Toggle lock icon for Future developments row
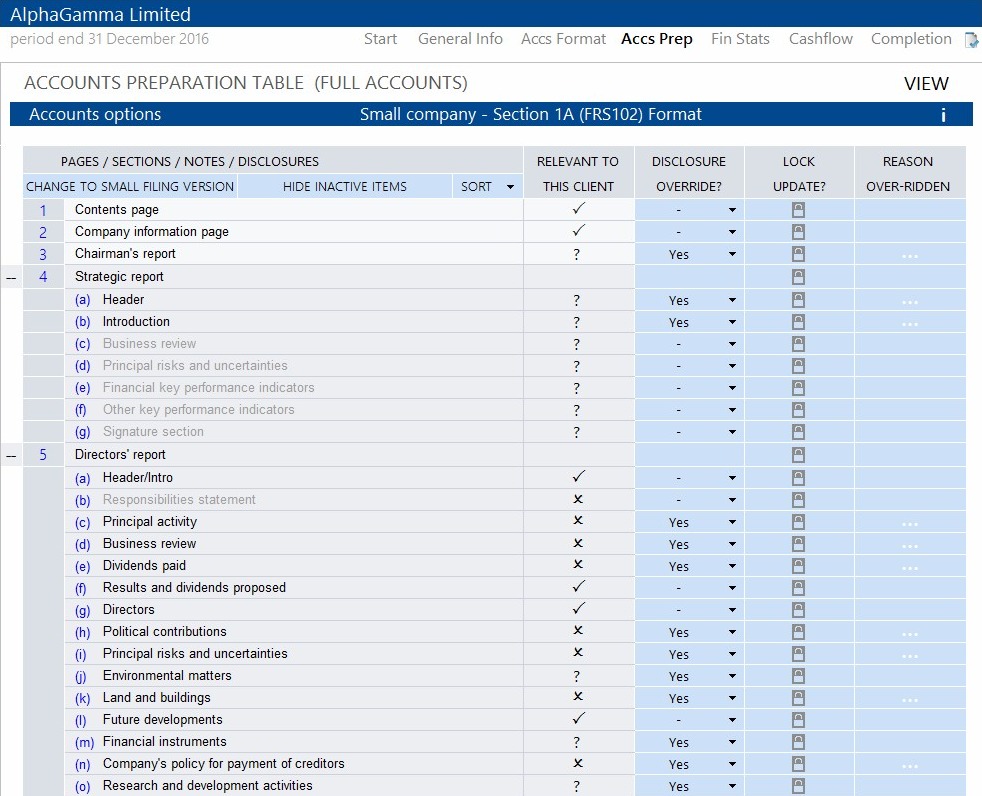This screenshot has height=796, width=982. point(798,720)
